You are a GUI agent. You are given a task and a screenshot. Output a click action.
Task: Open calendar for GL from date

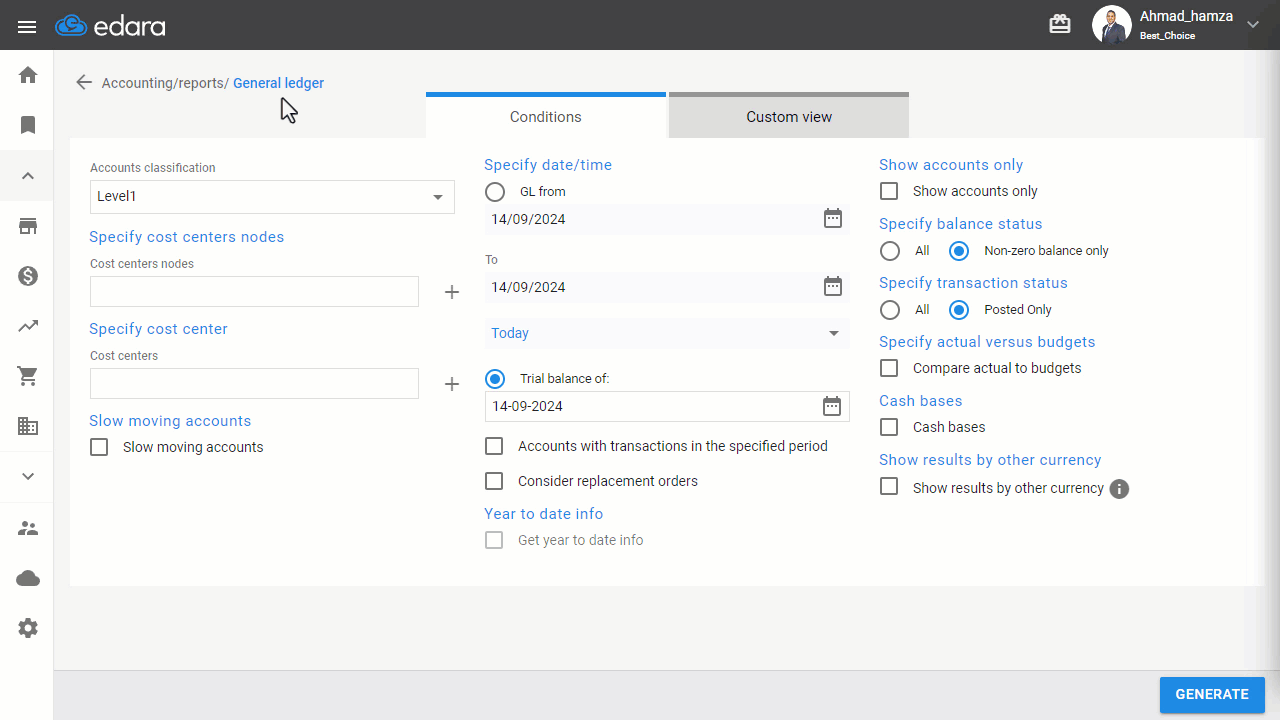[x=833, y=218]
